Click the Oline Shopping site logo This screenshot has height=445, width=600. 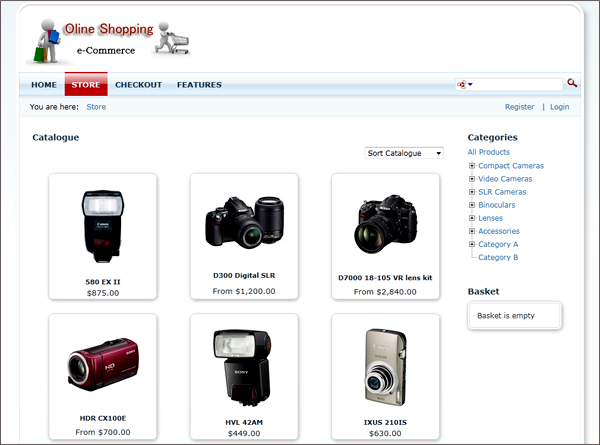(x=108, y=41)
